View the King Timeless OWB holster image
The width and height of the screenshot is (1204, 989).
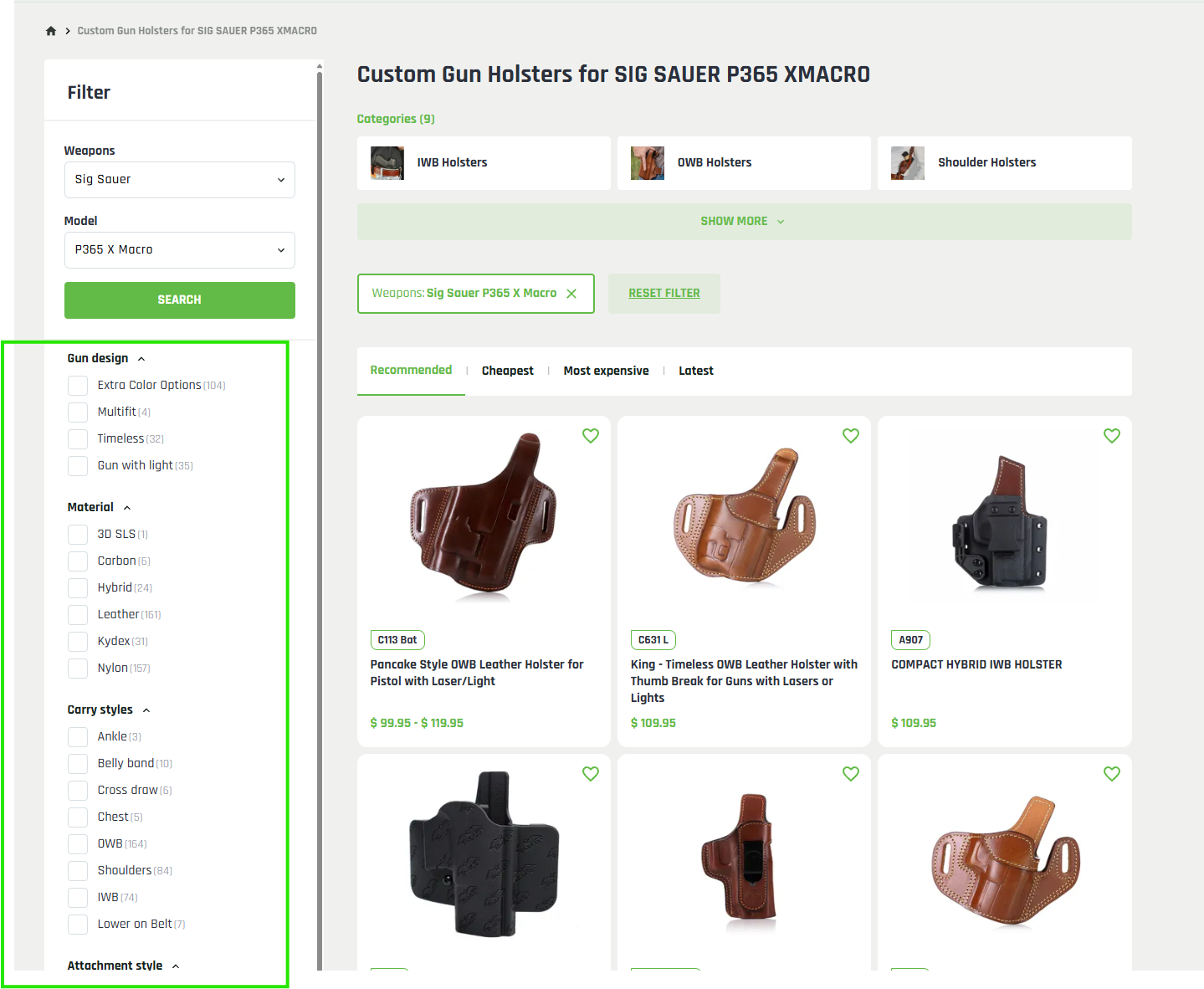pyautogui.click(x=744, y=516)
